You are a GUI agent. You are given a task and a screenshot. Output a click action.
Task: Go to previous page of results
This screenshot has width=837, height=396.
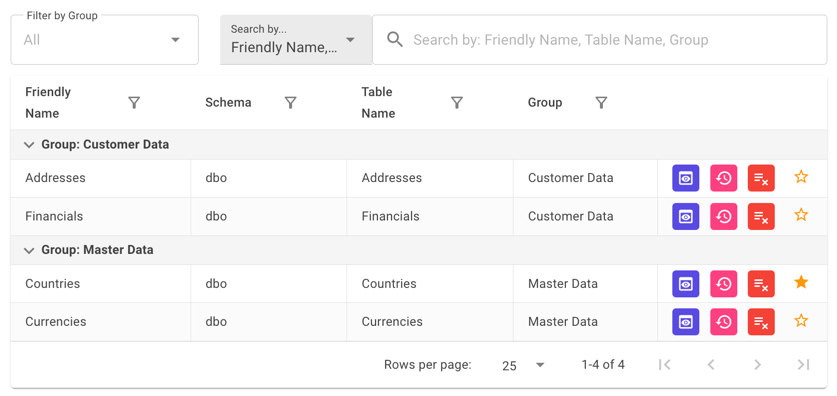tap(710, 365)
